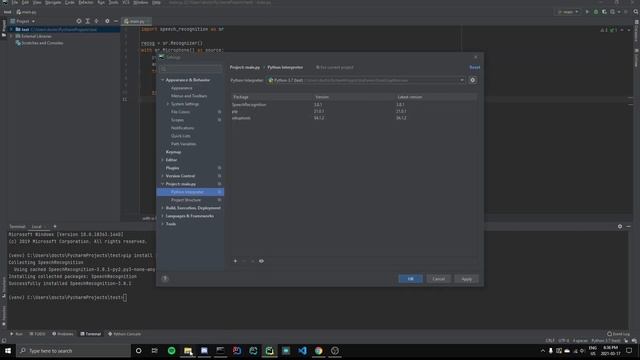Select the Quick Lists setting

pyautogui.click(x=181, y=136)
